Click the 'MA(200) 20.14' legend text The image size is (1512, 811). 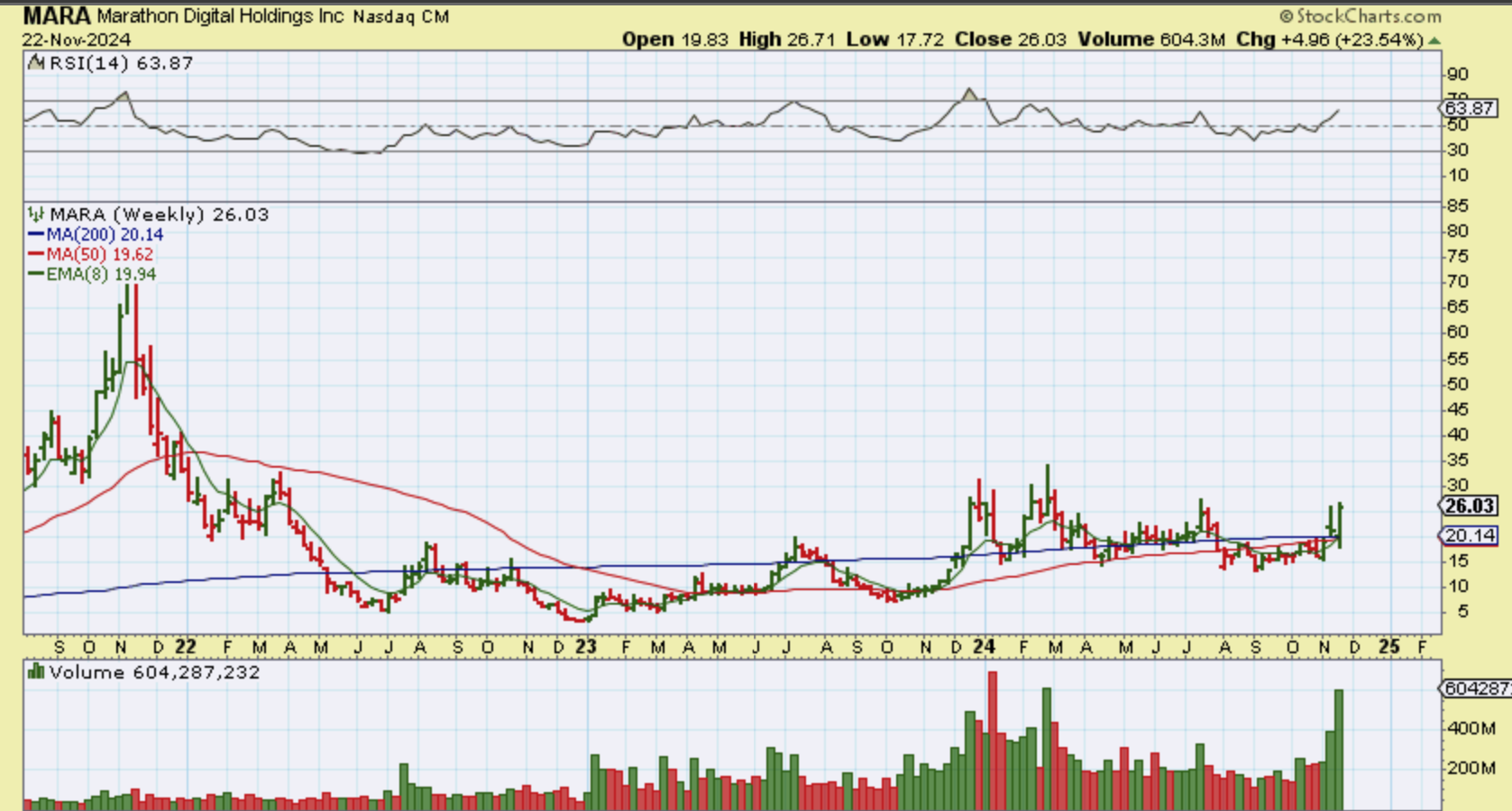coord(105,235)
